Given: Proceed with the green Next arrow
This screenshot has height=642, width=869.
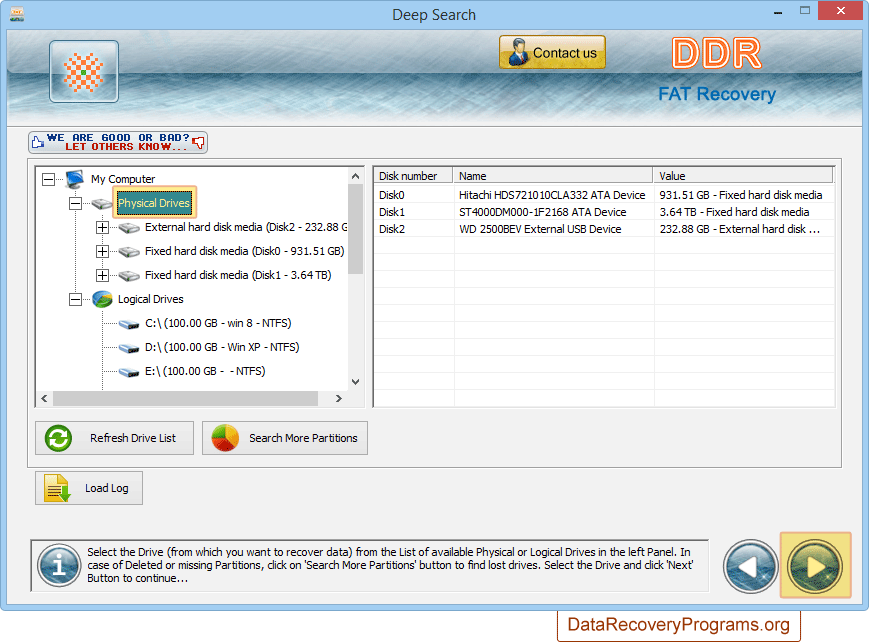Looking at the screenshot, I should [815, 566].
